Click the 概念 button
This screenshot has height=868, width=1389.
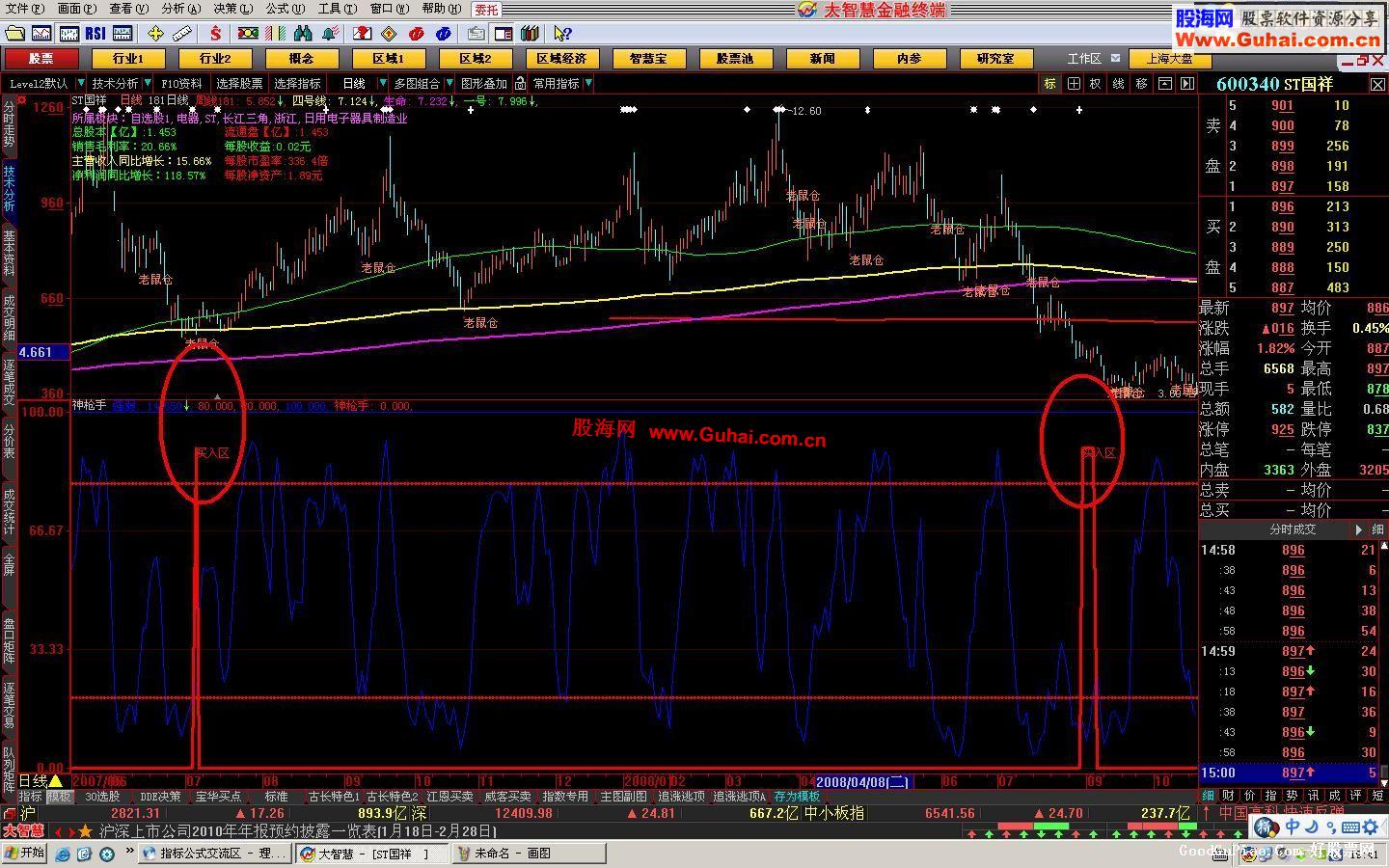[x=301, y=59]
